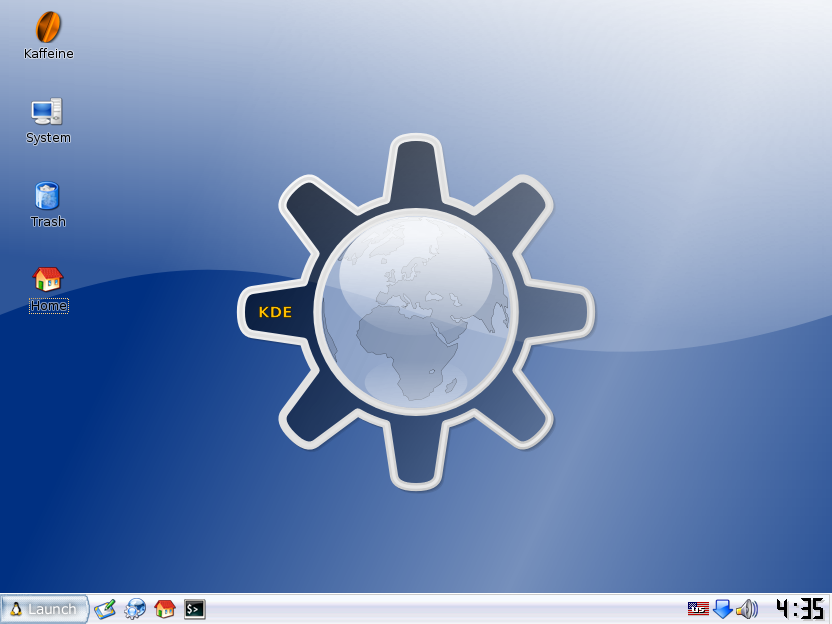Image resolution: width=832 pixels, height=624 pixels.
Task: Click the pencil-and-notepad icon in the panel
Action: click(x=105, y=609)
